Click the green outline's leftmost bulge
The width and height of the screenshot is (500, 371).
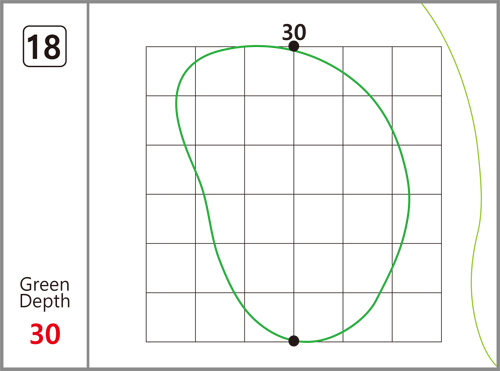click(x=176, y=102)
